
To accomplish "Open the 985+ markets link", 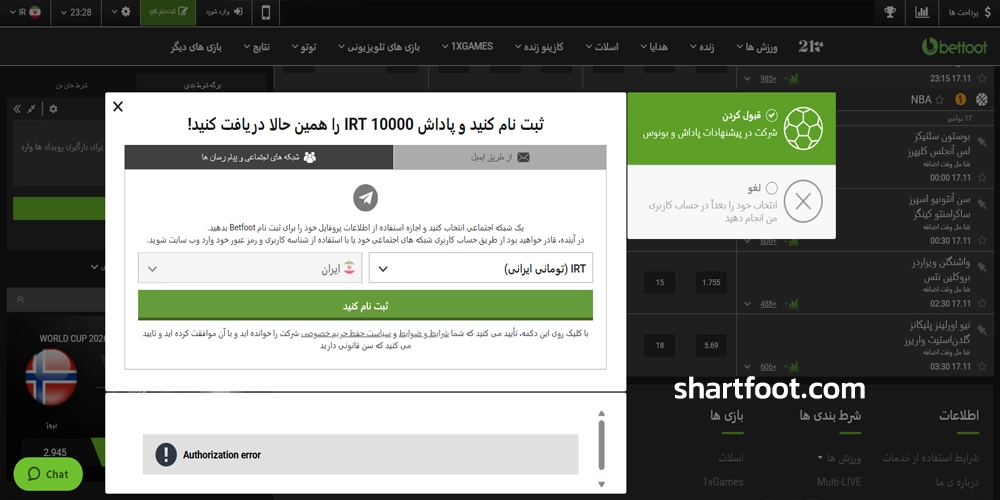I will (768, 79).
